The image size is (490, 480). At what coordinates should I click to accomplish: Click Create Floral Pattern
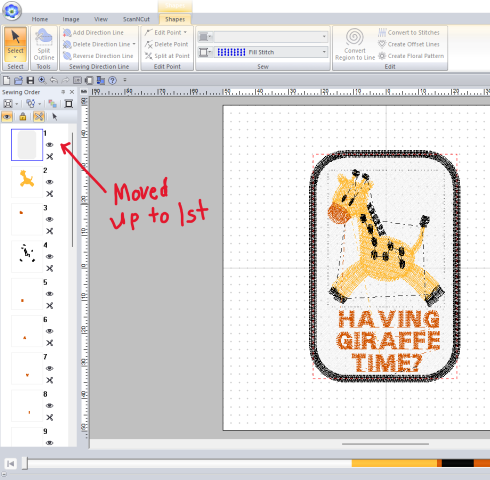[x=411, y=56]
